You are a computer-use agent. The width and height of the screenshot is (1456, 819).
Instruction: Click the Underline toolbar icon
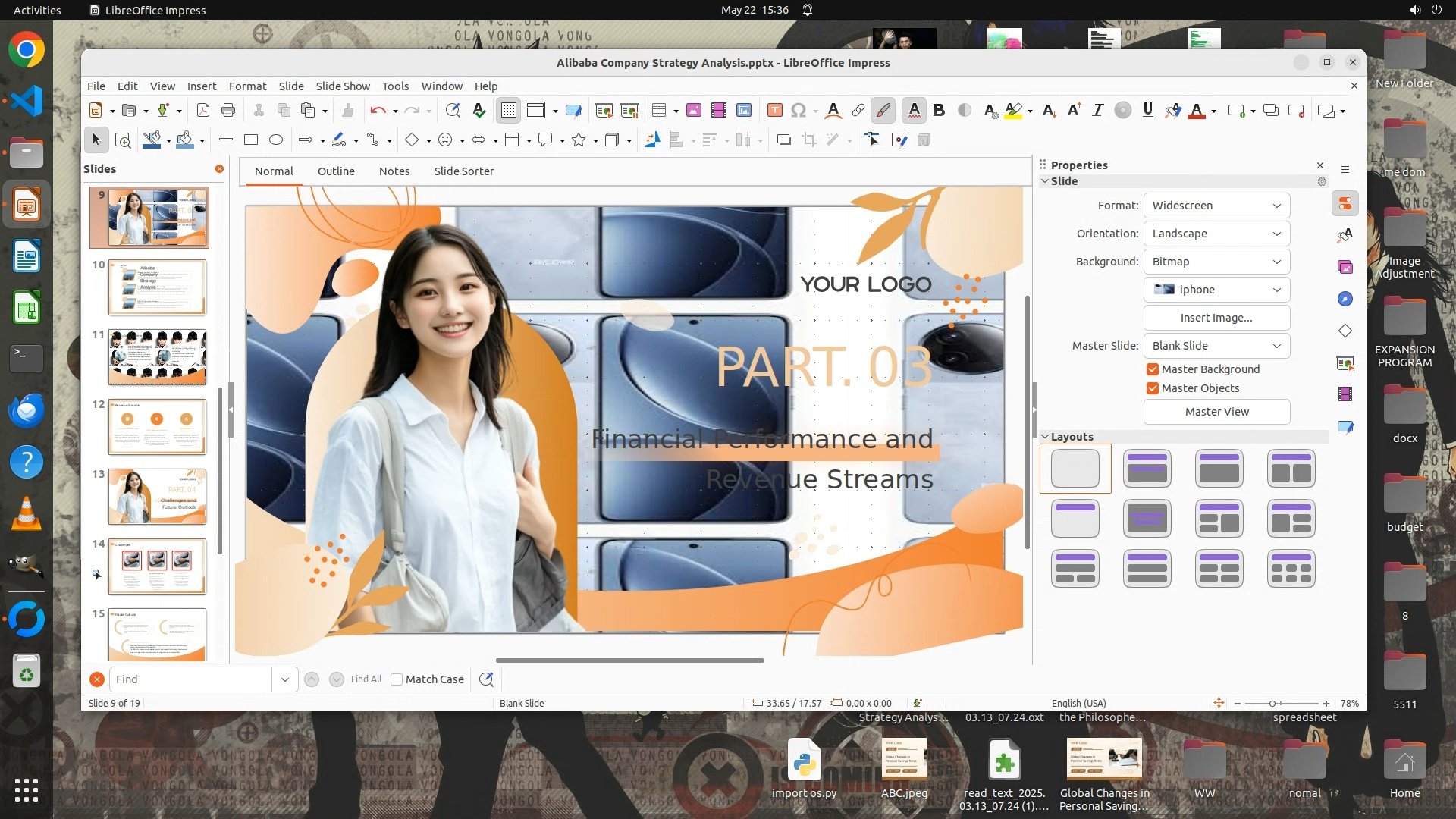[x=1147, y=111]
